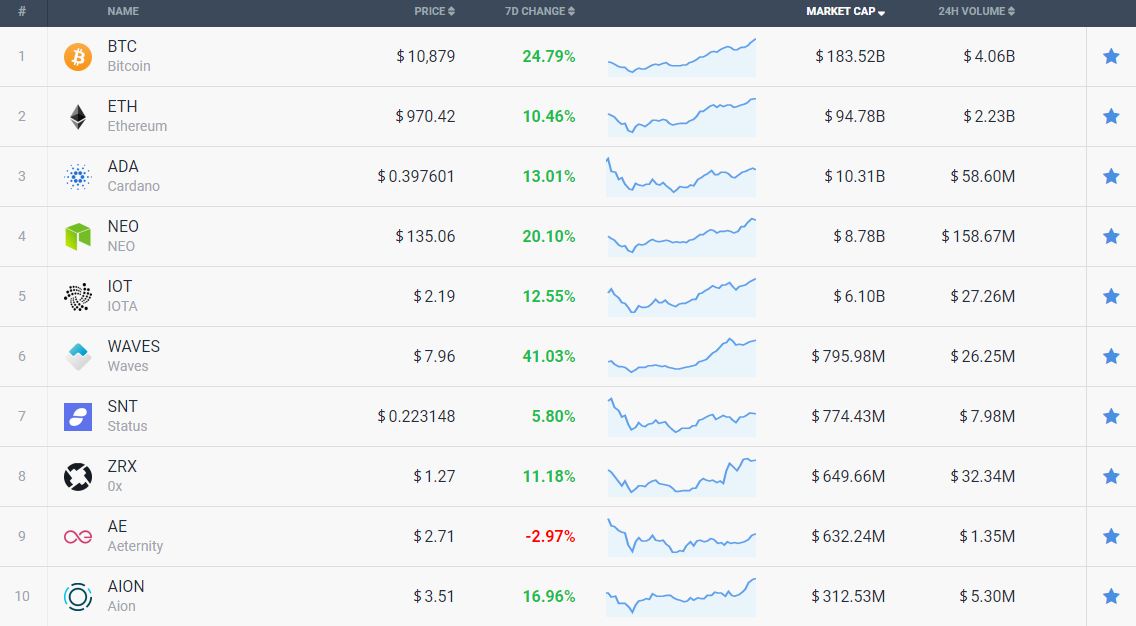The width and height of the screenshot is (1136, 626).
Task: Click the # rank column header
Action: [x=22, y=12]
